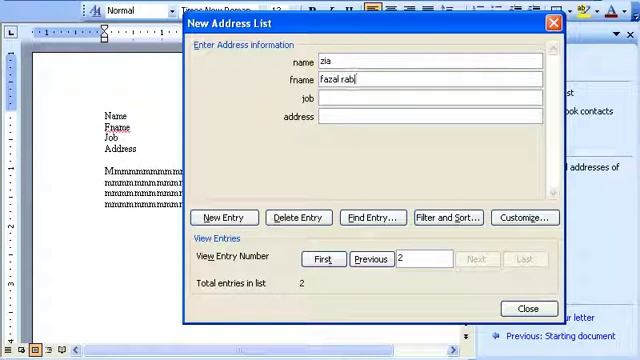
Task: Switch to Normal view icon
Action: pyautogui.click(x=8, y=350)
